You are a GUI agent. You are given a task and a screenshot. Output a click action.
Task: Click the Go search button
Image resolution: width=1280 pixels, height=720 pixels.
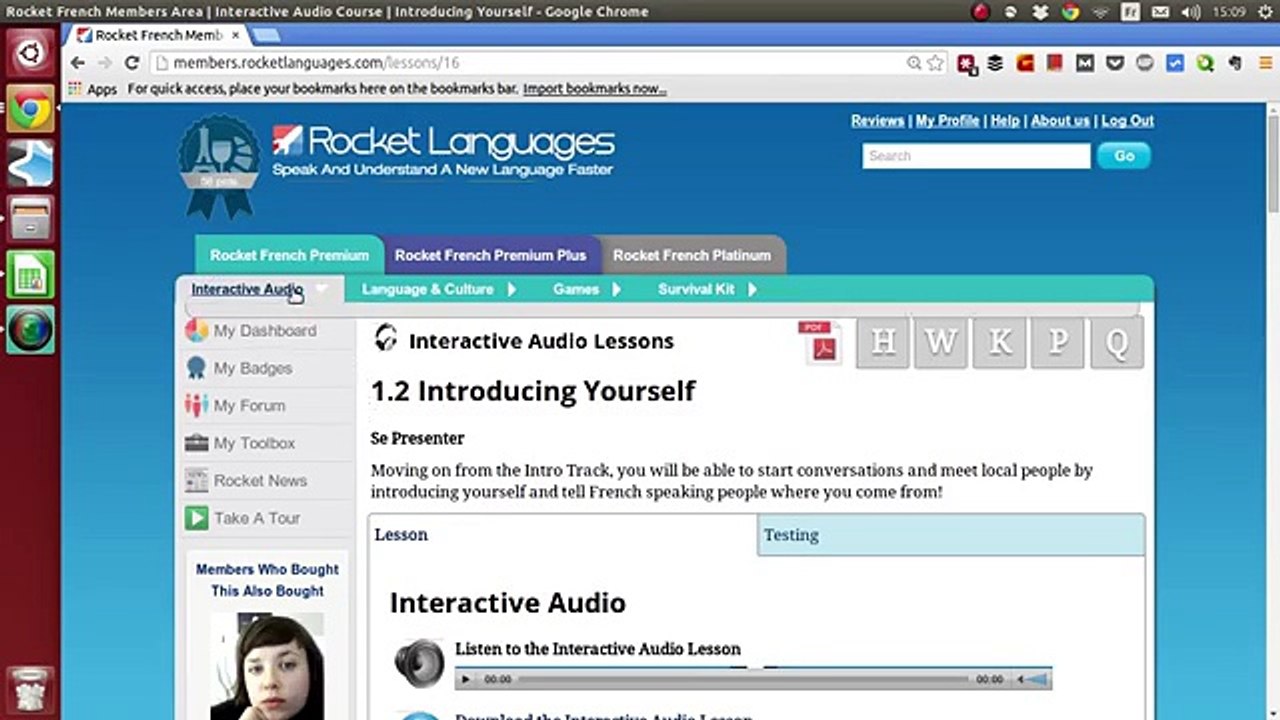click(x=1124, y=156)
